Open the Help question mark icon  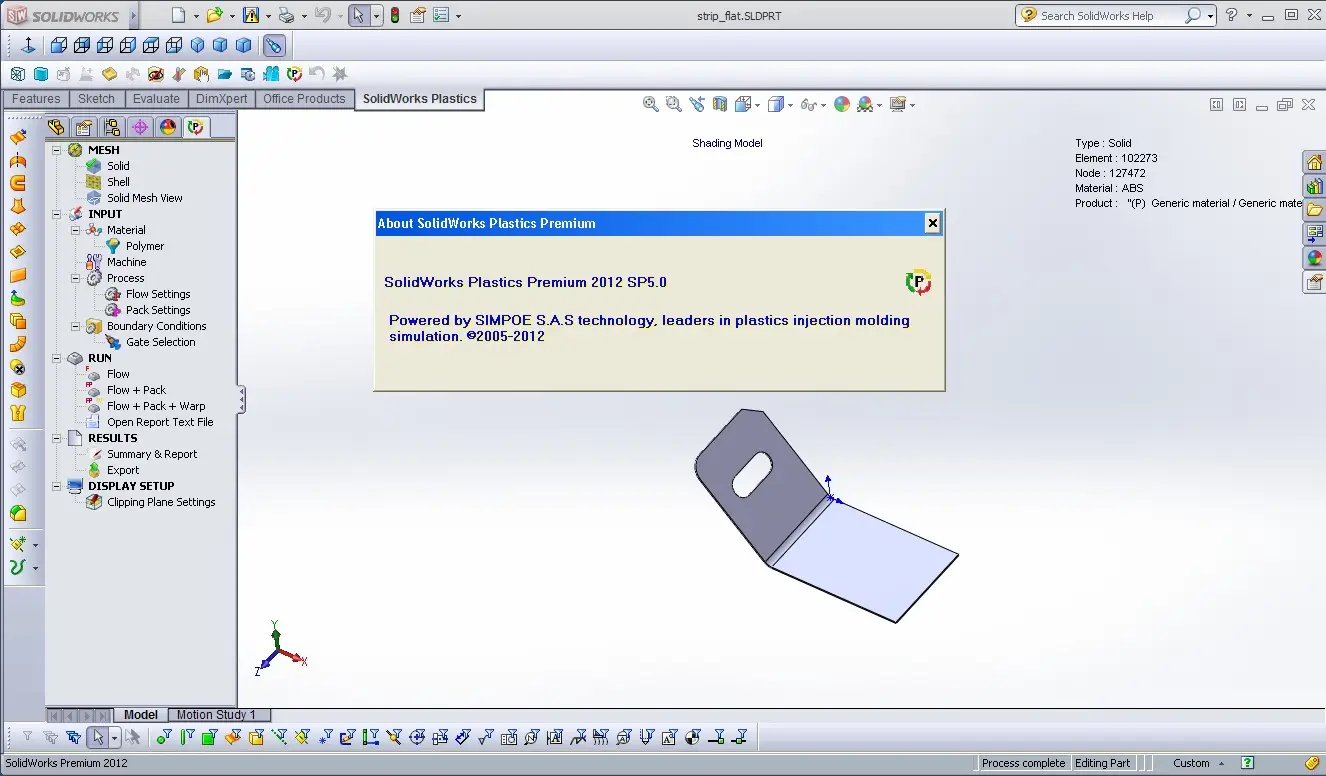1232,15
